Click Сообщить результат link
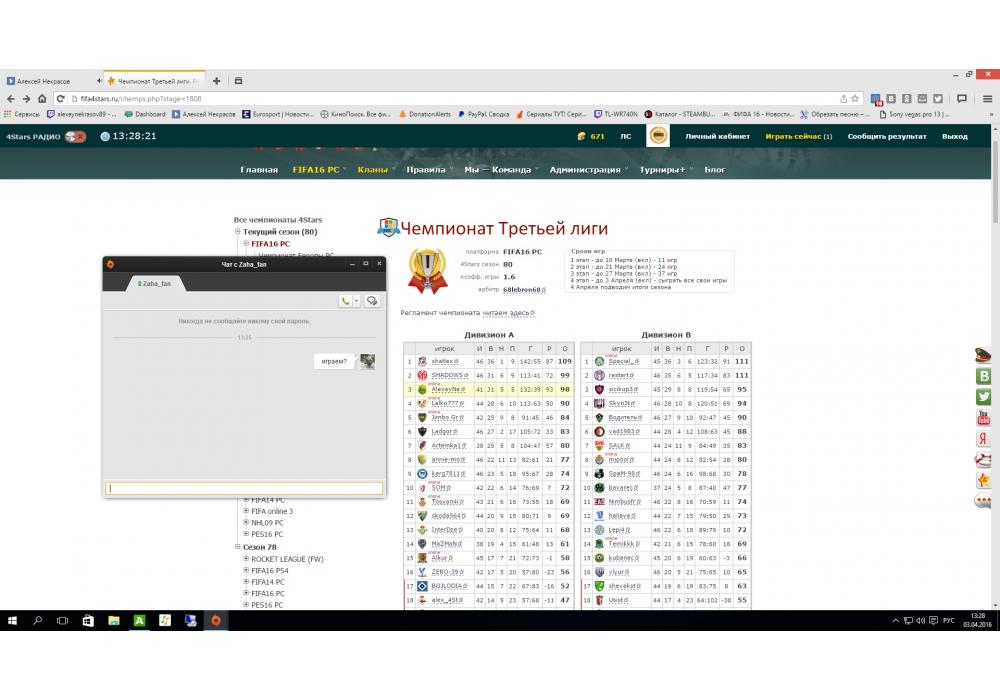Image resolution: width=1000 pixels, height=700 pixels. click(887, 136)
